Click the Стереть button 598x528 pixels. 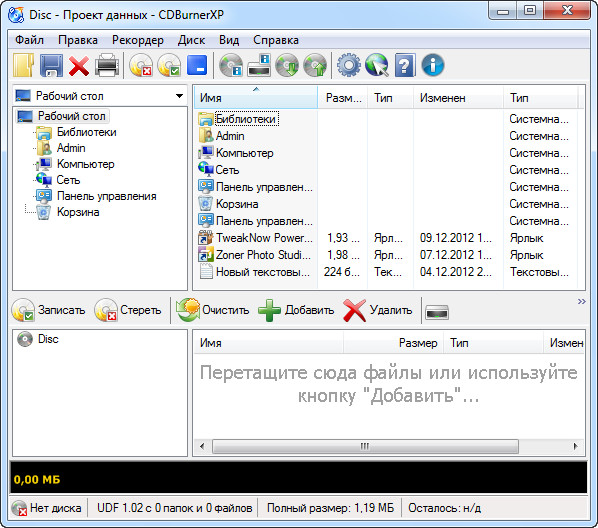[127, 310]
